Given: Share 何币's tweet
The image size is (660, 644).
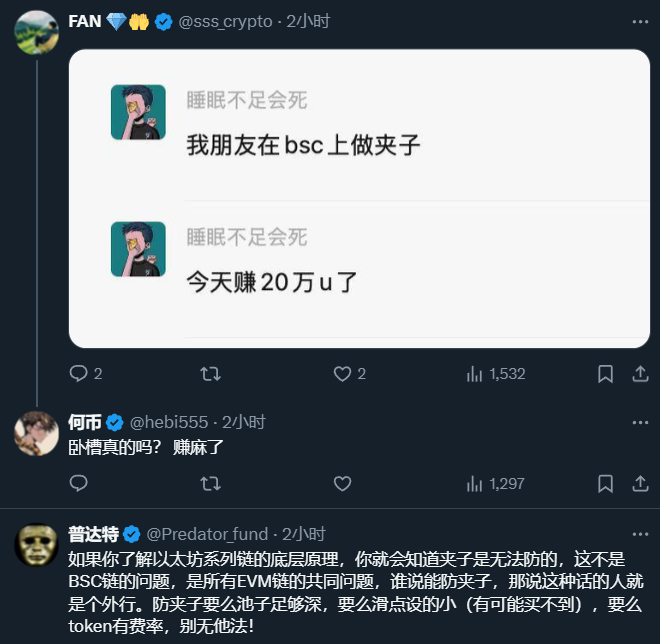Looking at the screenshot, I should click(x=641, y=484).
